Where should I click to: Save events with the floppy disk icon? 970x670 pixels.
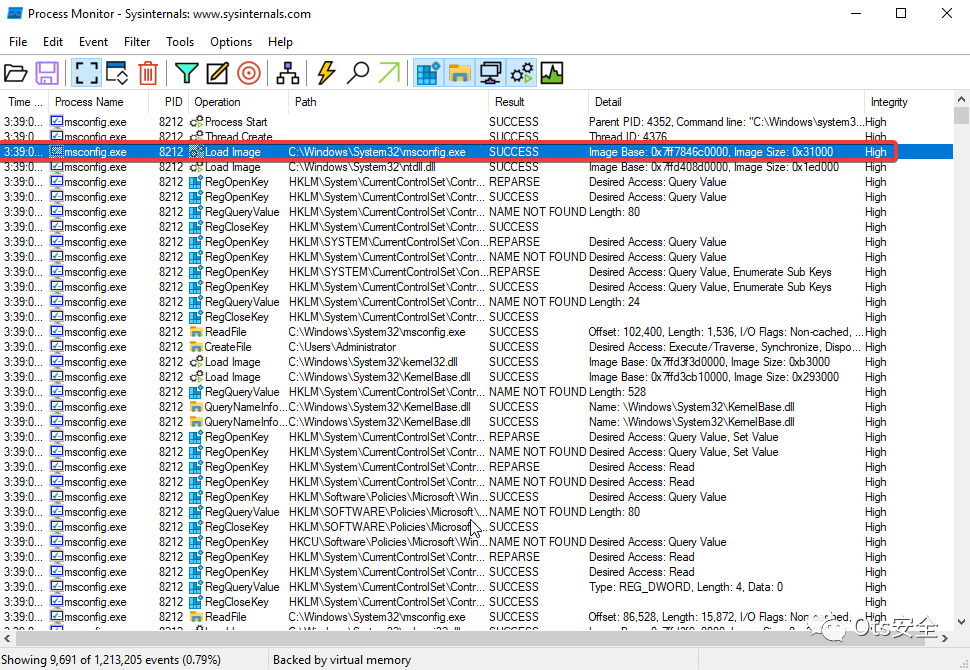47,73
